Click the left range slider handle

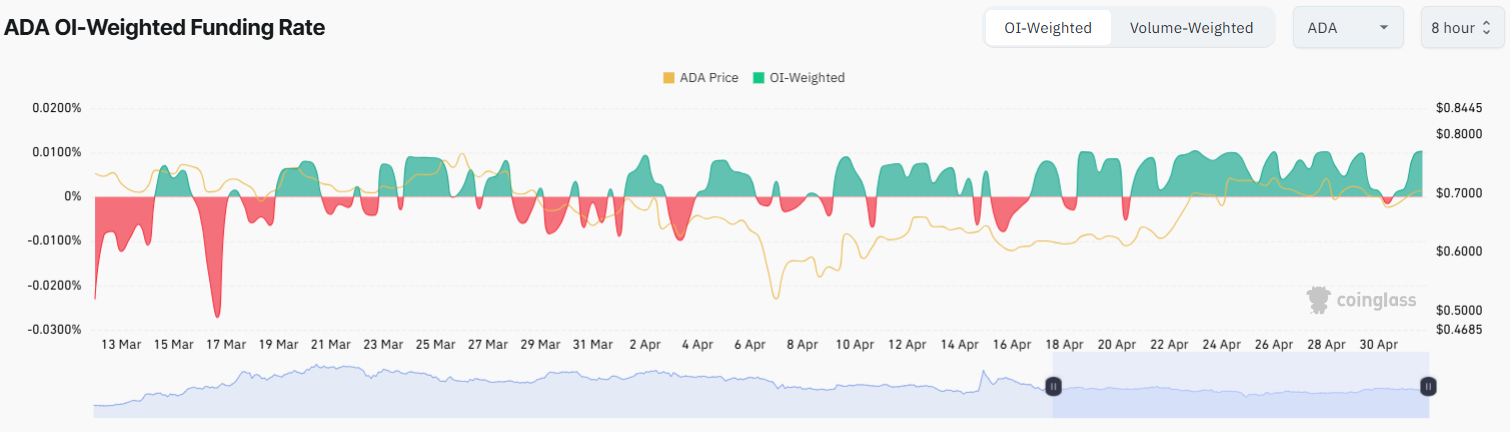(x=1053, y=386)
